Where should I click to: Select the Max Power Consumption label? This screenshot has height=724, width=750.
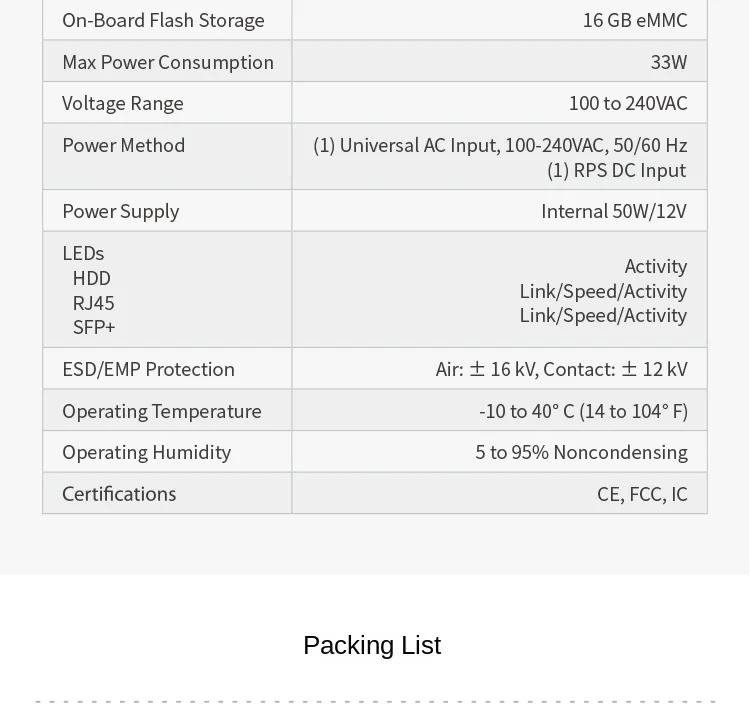pyautogui.click(x=168, y=62)
